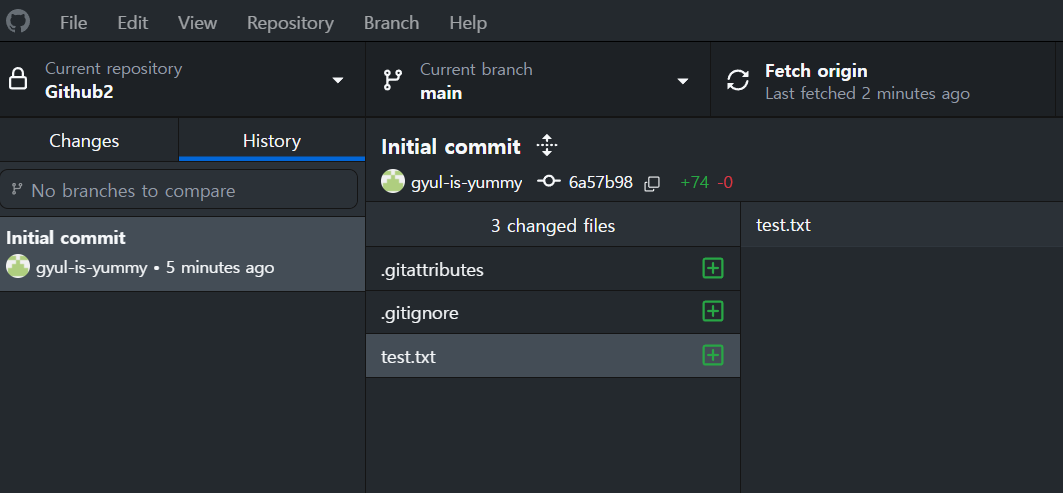Click the GitHub logo icon
1063x493 pixels.
pos(18,21)
